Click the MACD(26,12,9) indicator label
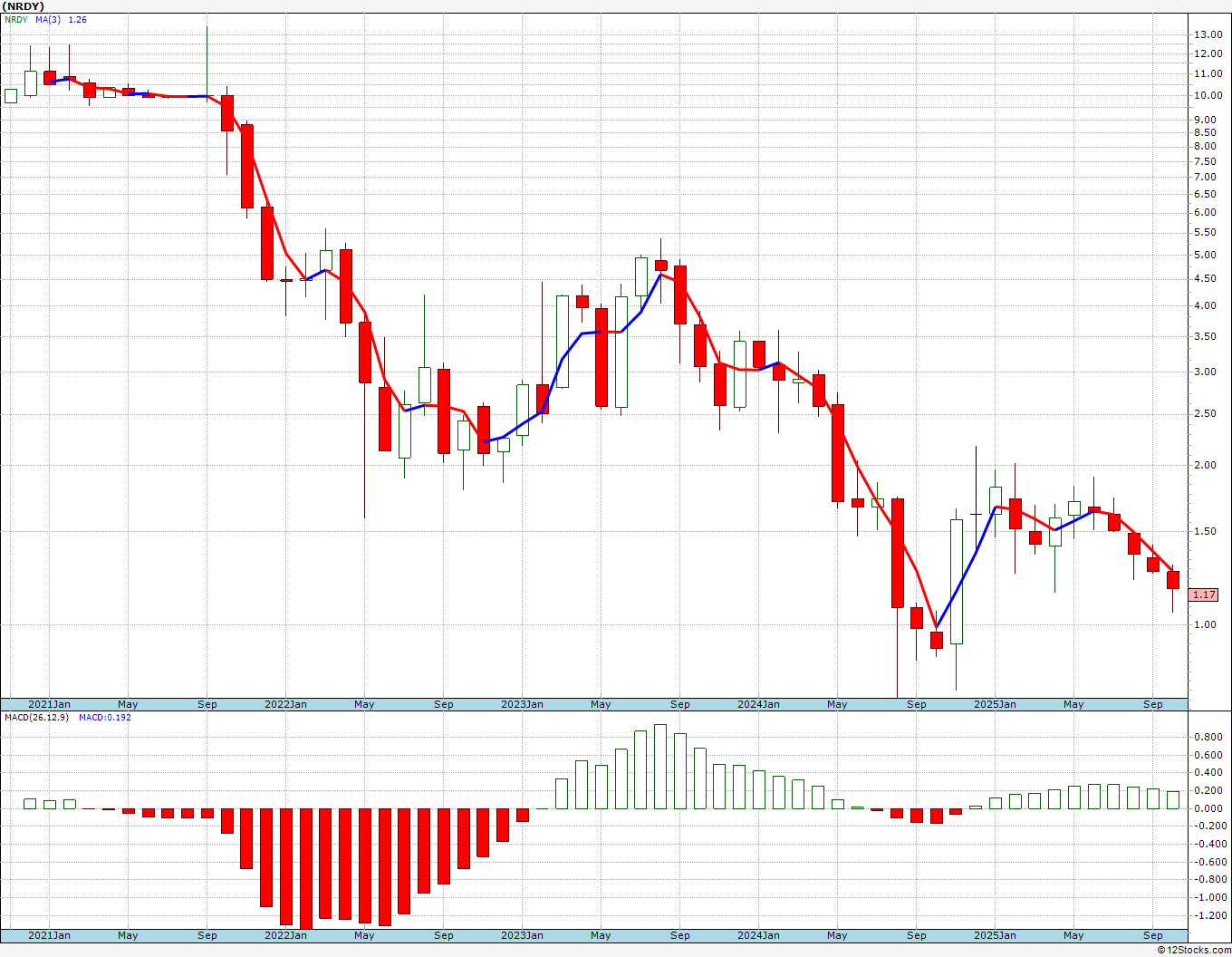The height and width of the screenshot is (957, 1232). [37, 717]
